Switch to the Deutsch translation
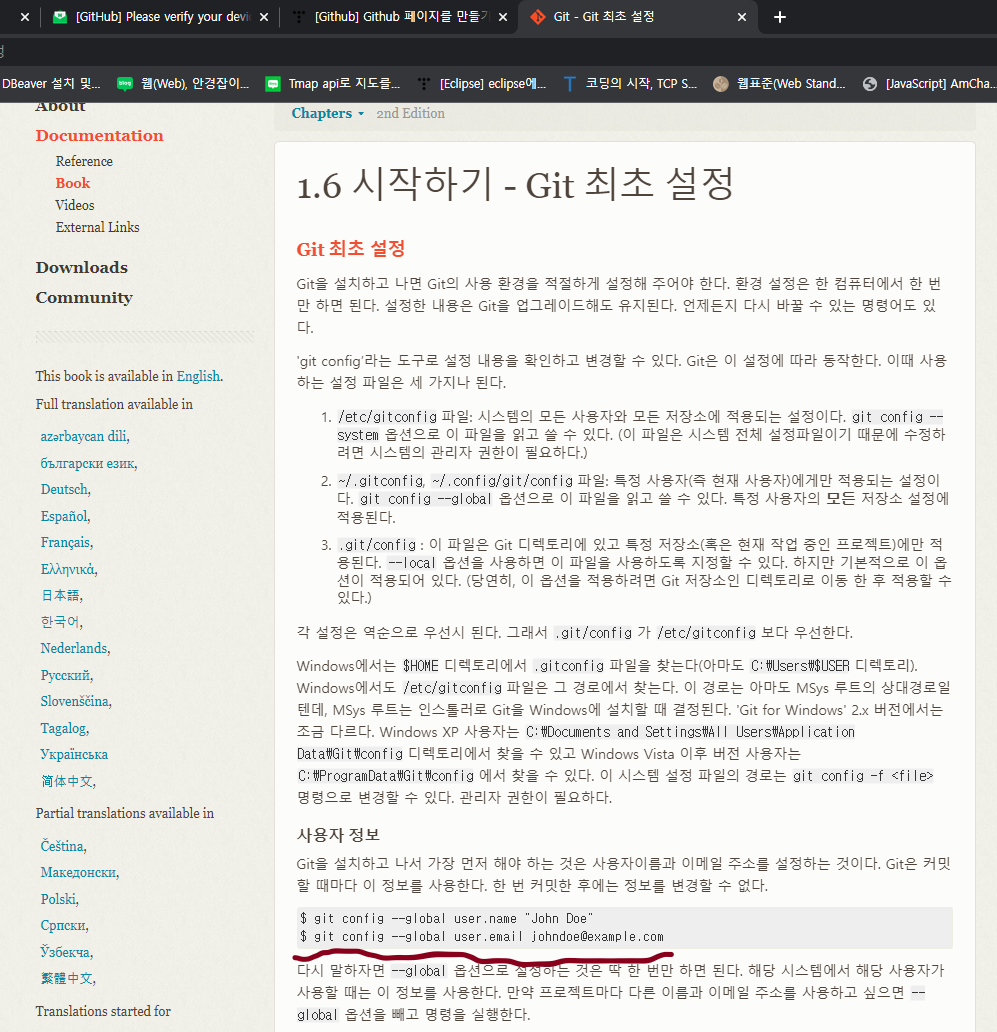 [64, 490]
